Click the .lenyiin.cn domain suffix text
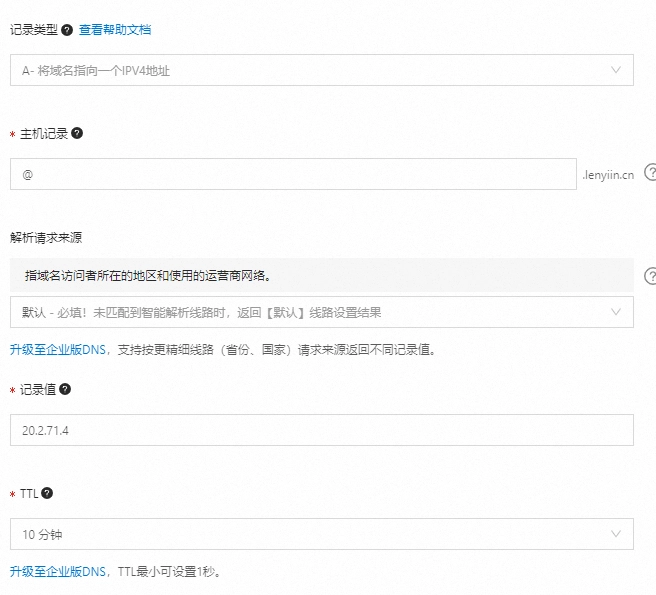Viewport: 656px width, 595px height. tap(607, 175)
